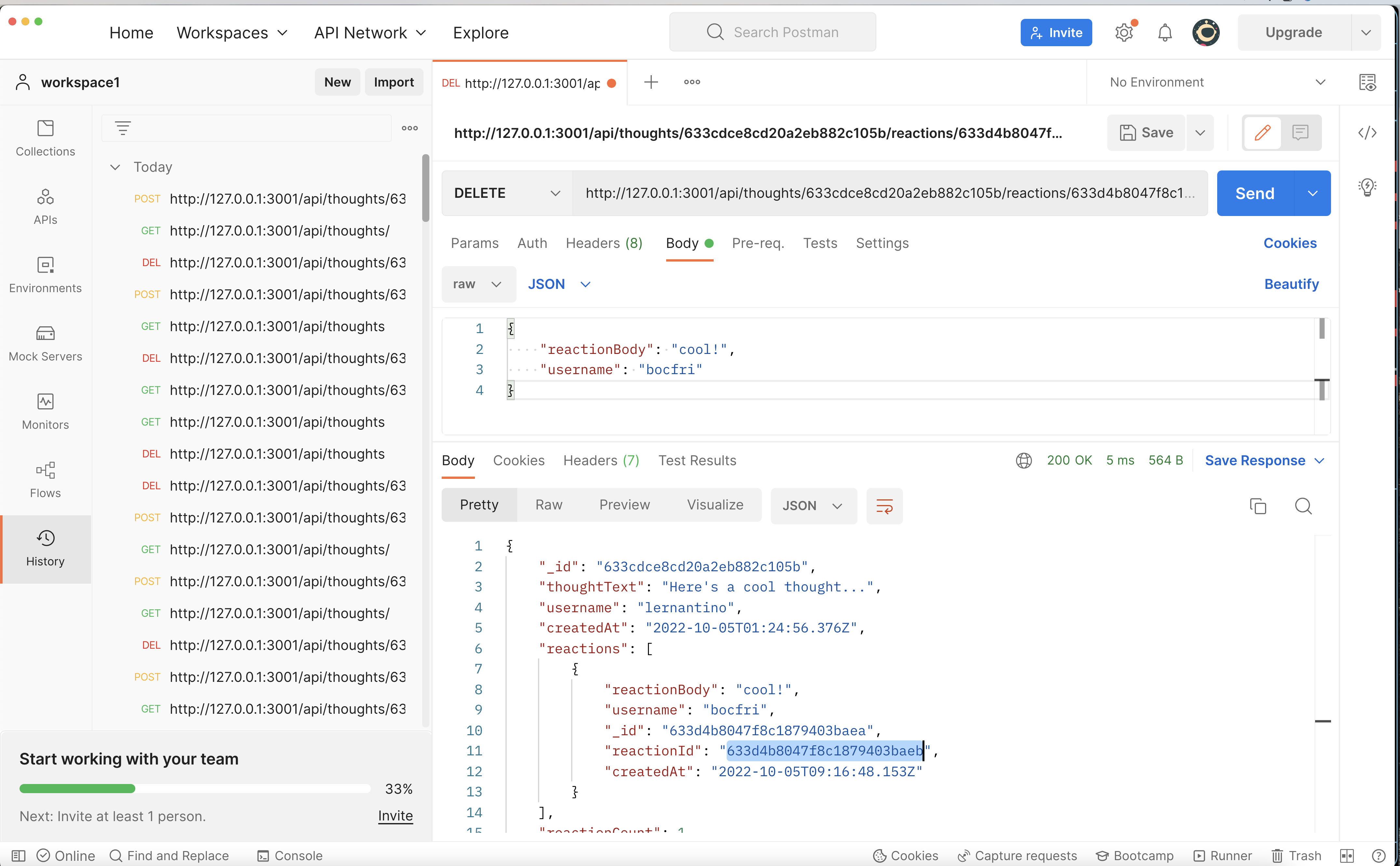Open the Console from the status bar
Screen dimensions: 1400x866
point(290,855)
